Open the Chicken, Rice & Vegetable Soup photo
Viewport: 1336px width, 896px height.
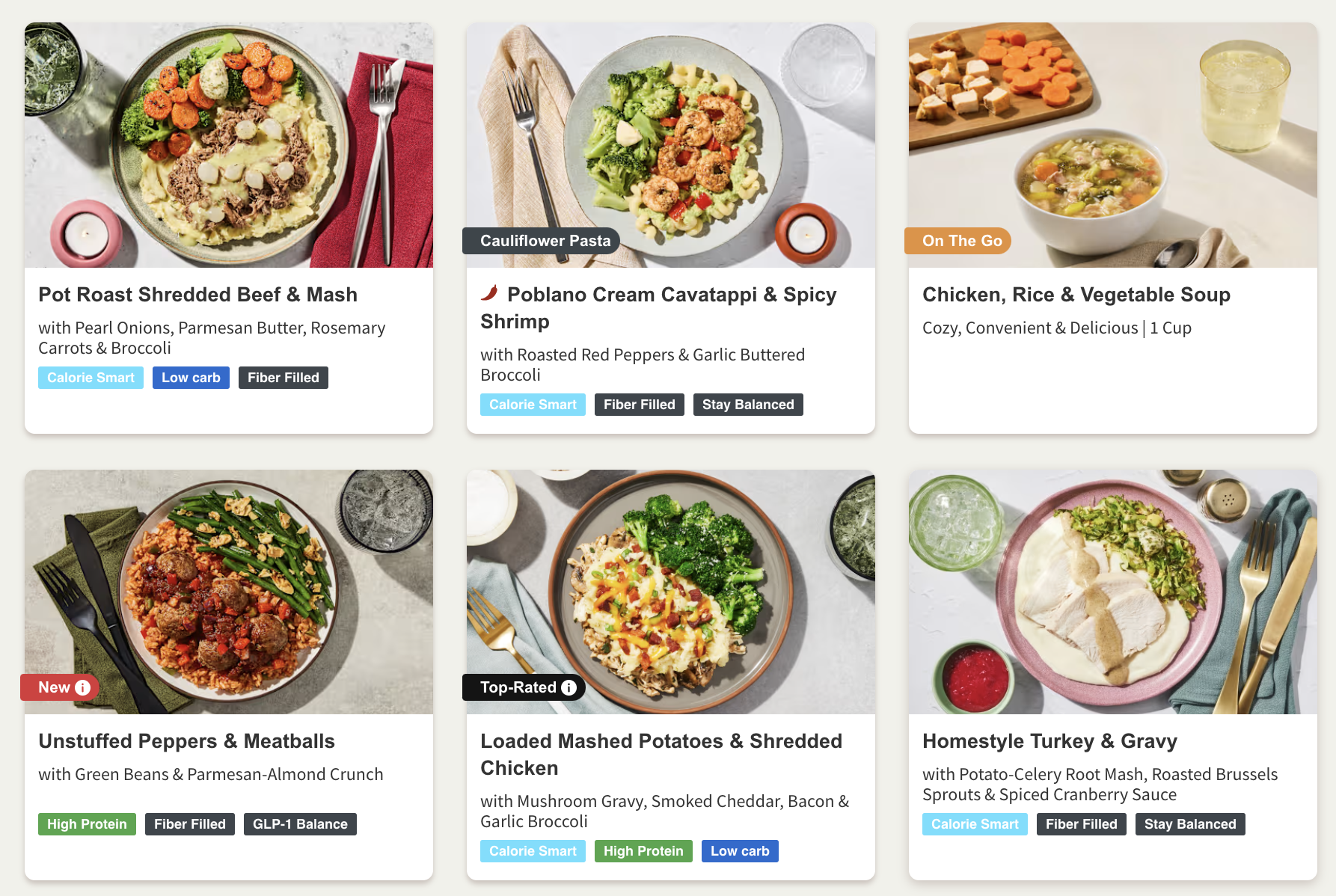(x=1113, y=145)
